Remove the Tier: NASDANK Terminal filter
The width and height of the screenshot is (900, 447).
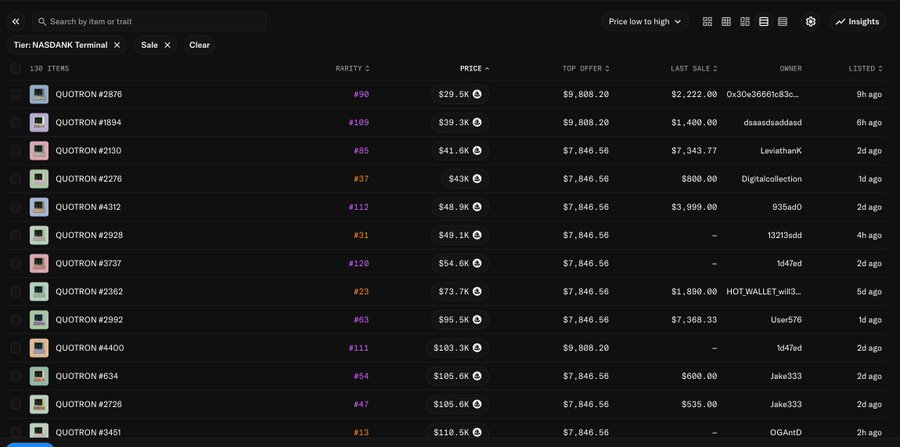tap(117, 45)
